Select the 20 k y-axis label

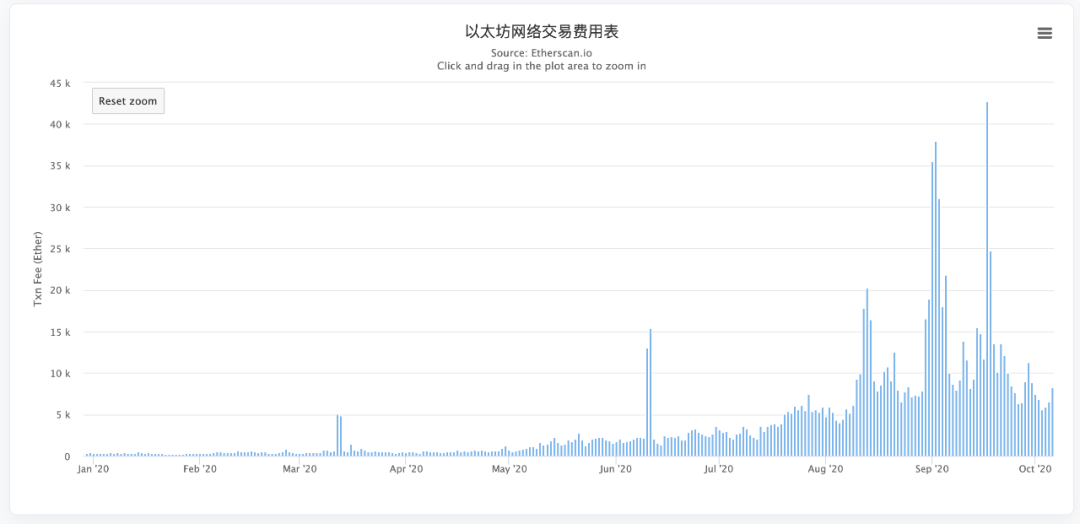pos(59,291)
